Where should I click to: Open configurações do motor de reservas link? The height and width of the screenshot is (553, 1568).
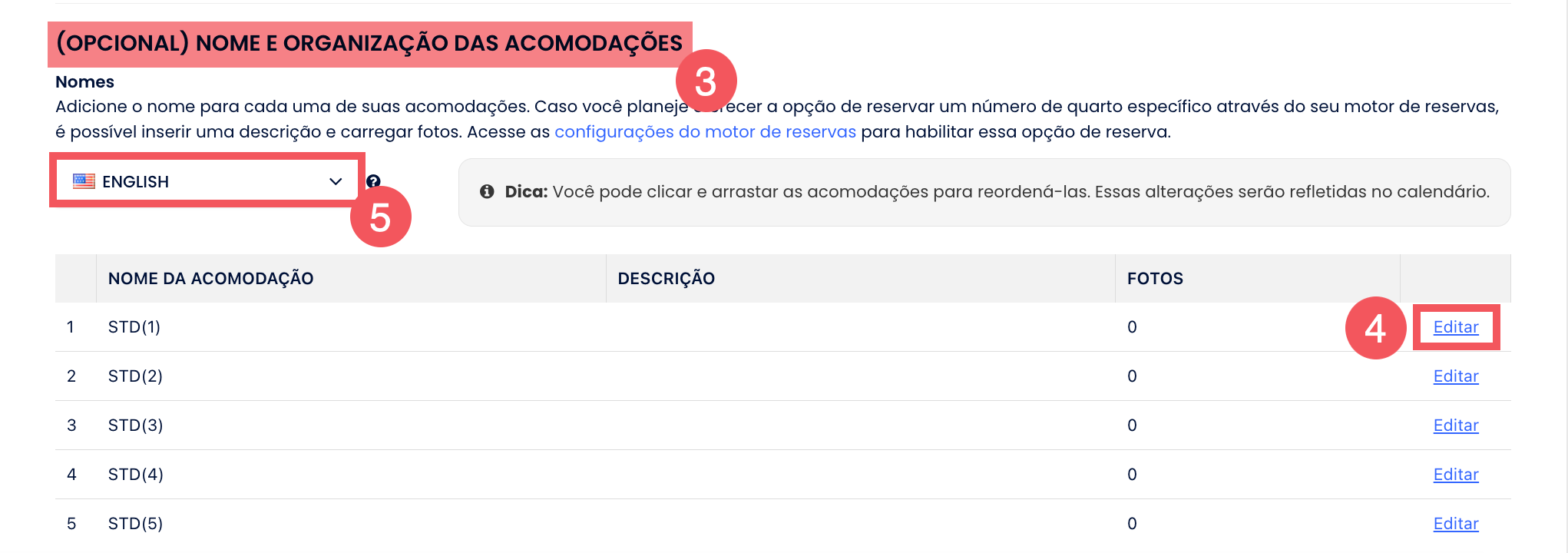[705, 132]
